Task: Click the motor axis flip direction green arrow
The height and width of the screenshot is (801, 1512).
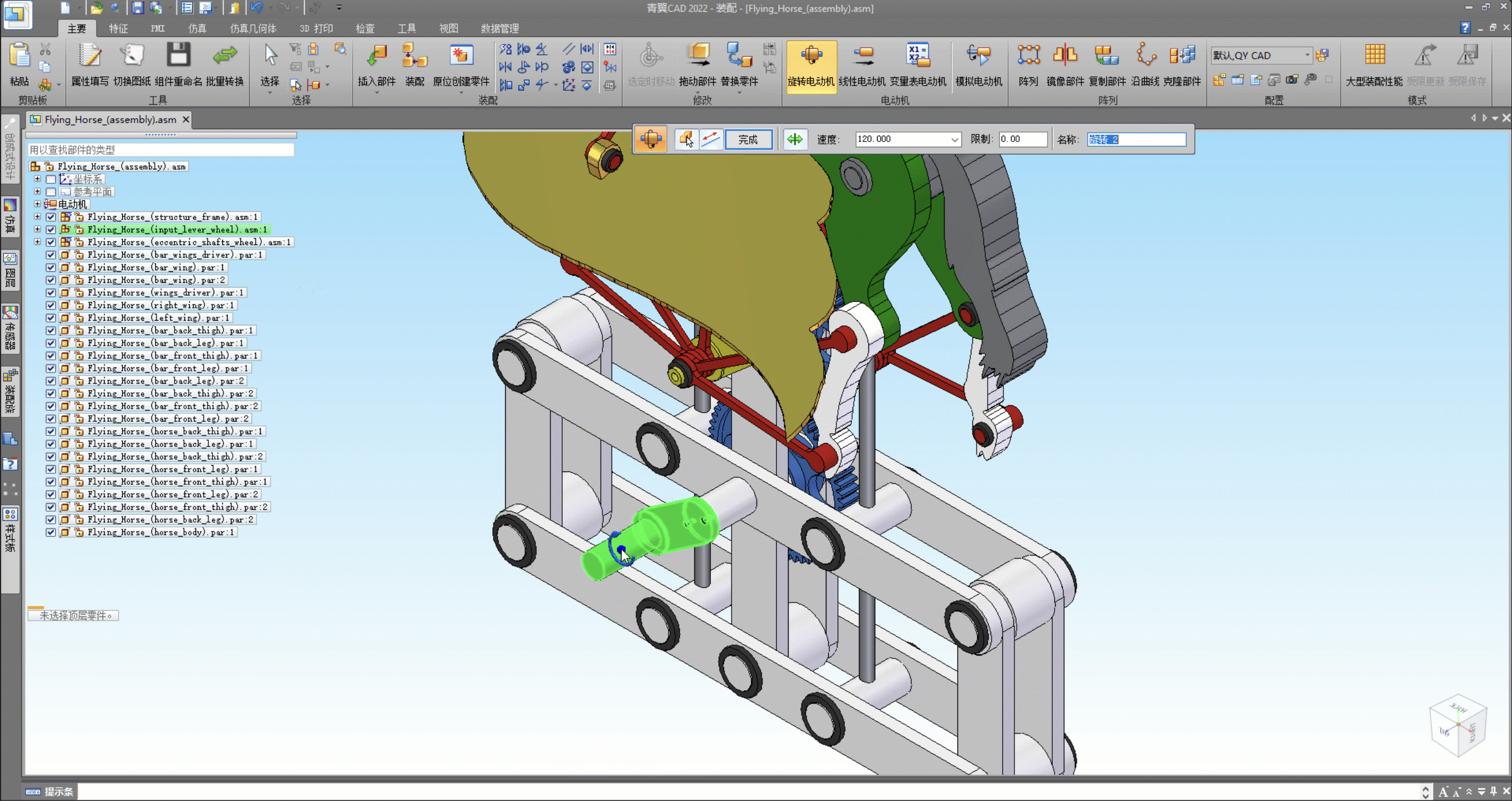Action: click(x=795, y=139)
